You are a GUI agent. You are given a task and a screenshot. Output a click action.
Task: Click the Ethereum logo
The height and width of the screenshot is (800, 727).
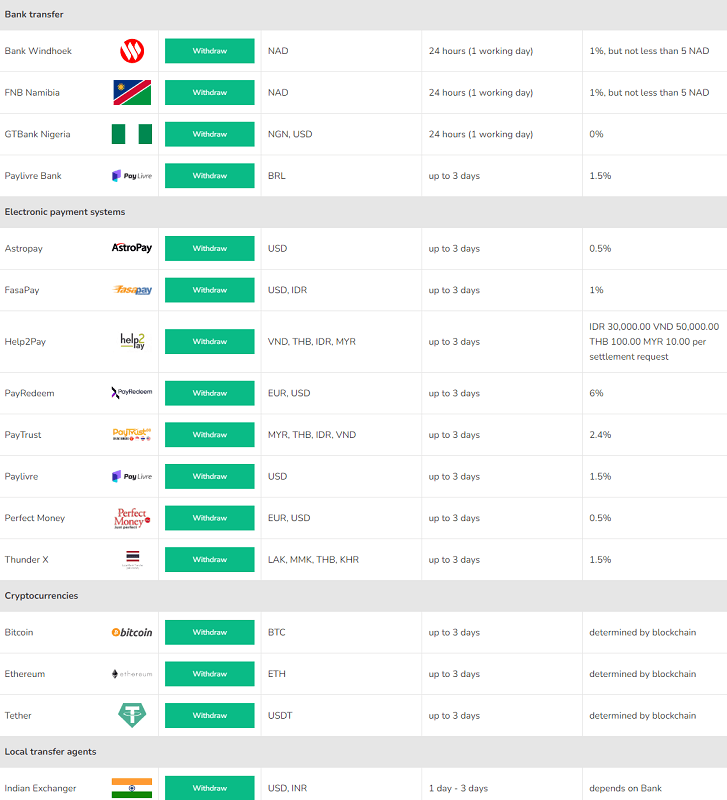click(132, 674)
